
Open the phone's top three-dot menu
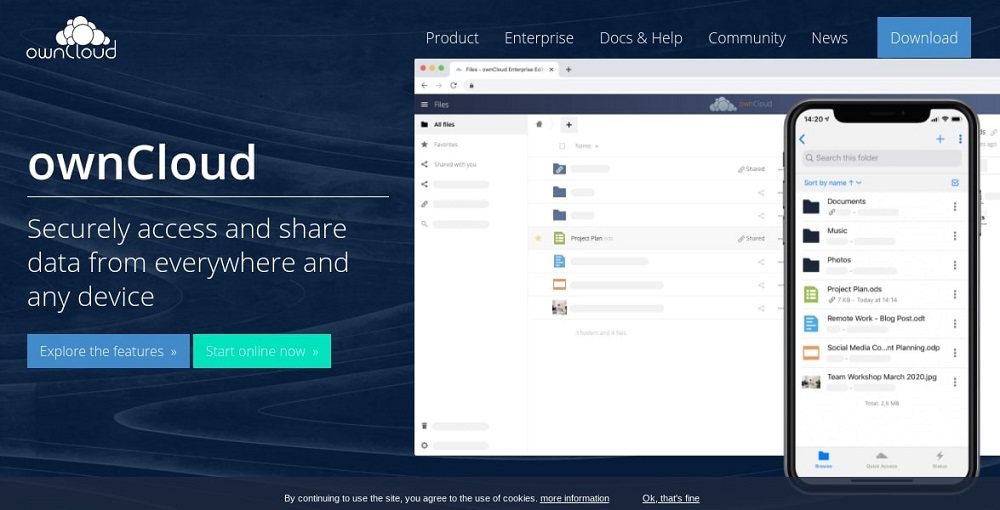point(960,139)
